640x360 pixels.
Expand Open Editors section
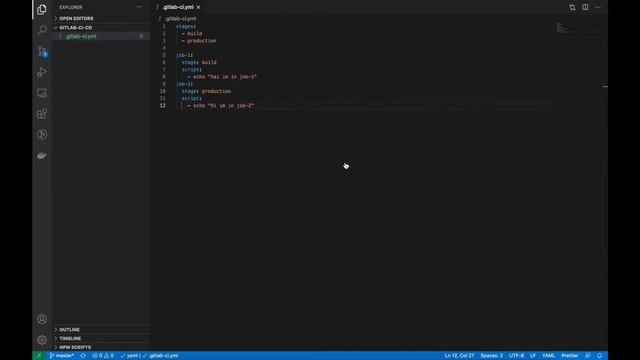coord(101,18)
